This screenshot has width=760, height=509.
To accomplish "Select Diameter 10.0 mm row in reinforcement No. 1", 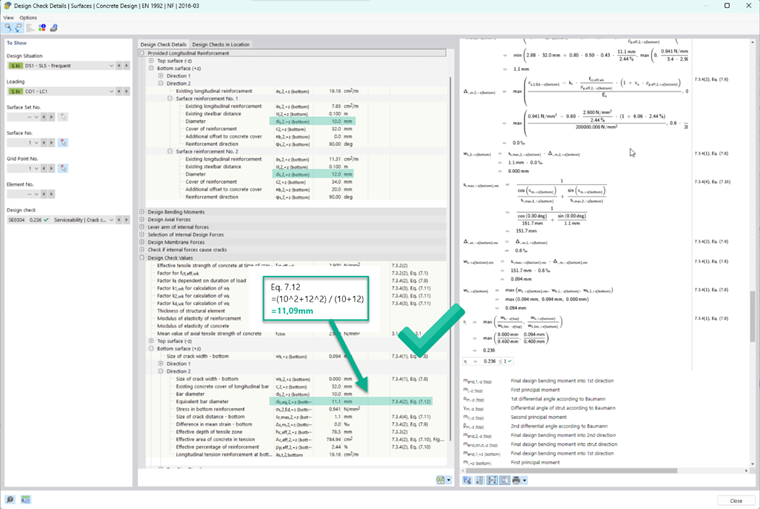I will click(296, 121).
